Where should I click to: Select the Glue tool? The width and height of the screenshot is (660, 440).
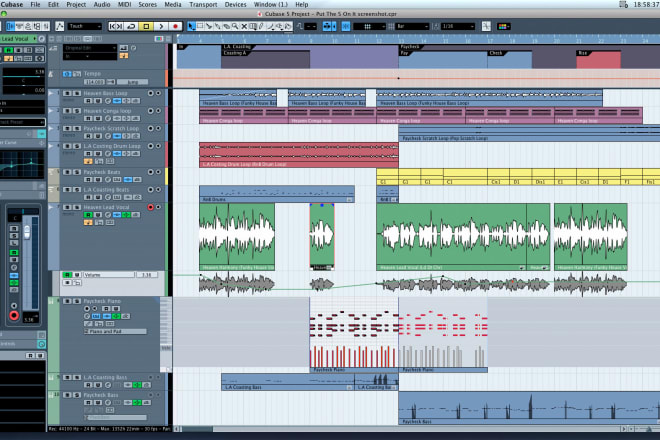pos(218,27)
